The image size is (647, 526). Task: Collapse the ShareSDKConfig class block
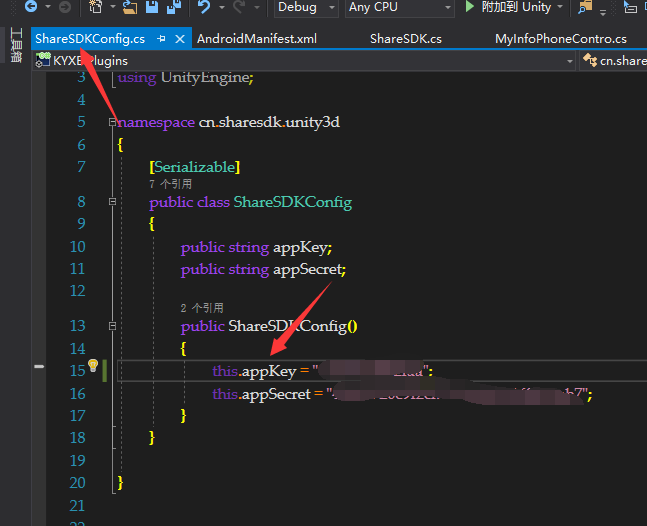click(x=111, y=202)
